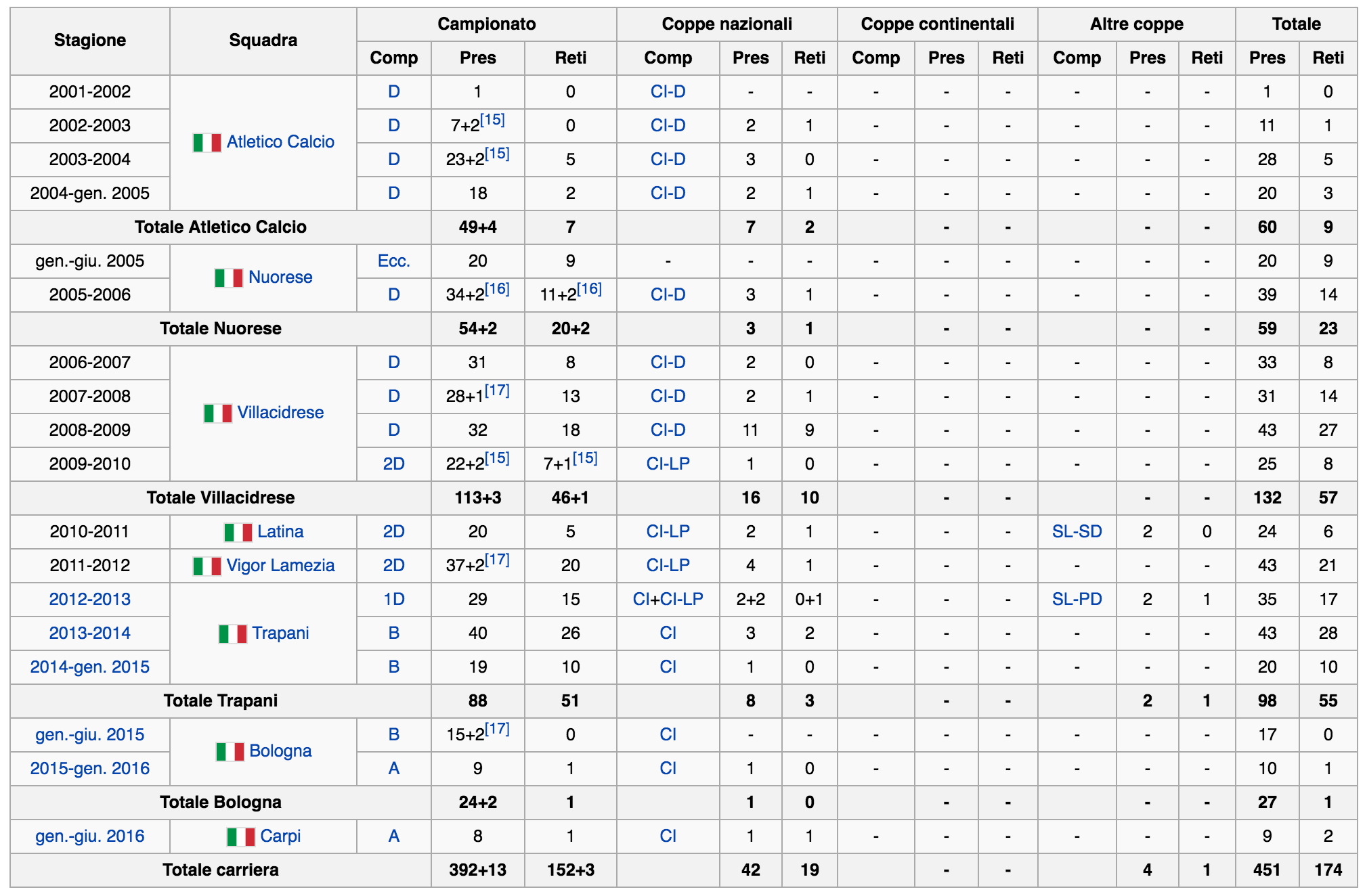Click the flag icon beside Bologna
Screen dimensions: 1365x896
pyautogui.click(x=230, y=752)
